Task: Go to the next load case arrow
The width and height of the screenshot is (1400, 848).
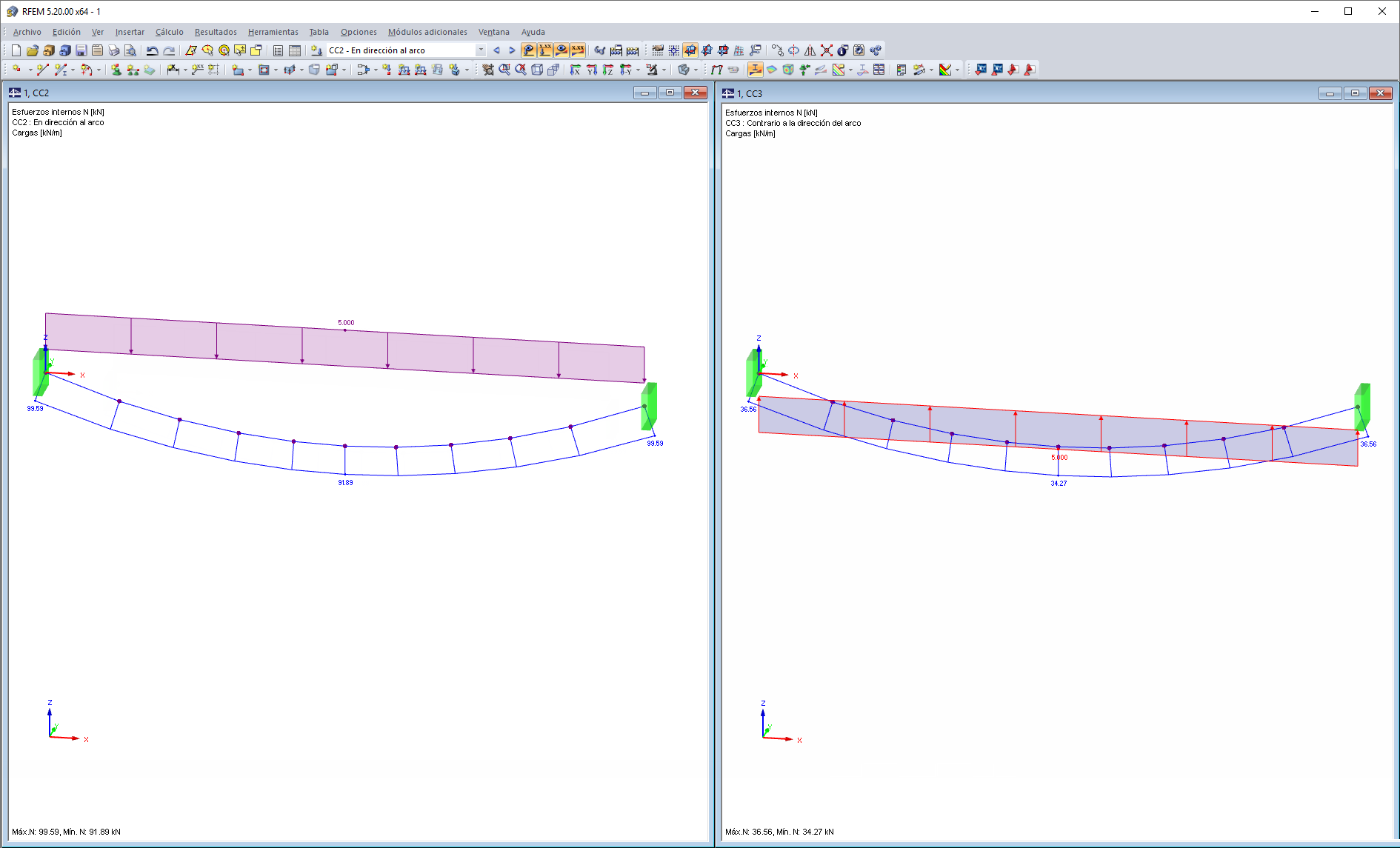Action: point(512,50)
